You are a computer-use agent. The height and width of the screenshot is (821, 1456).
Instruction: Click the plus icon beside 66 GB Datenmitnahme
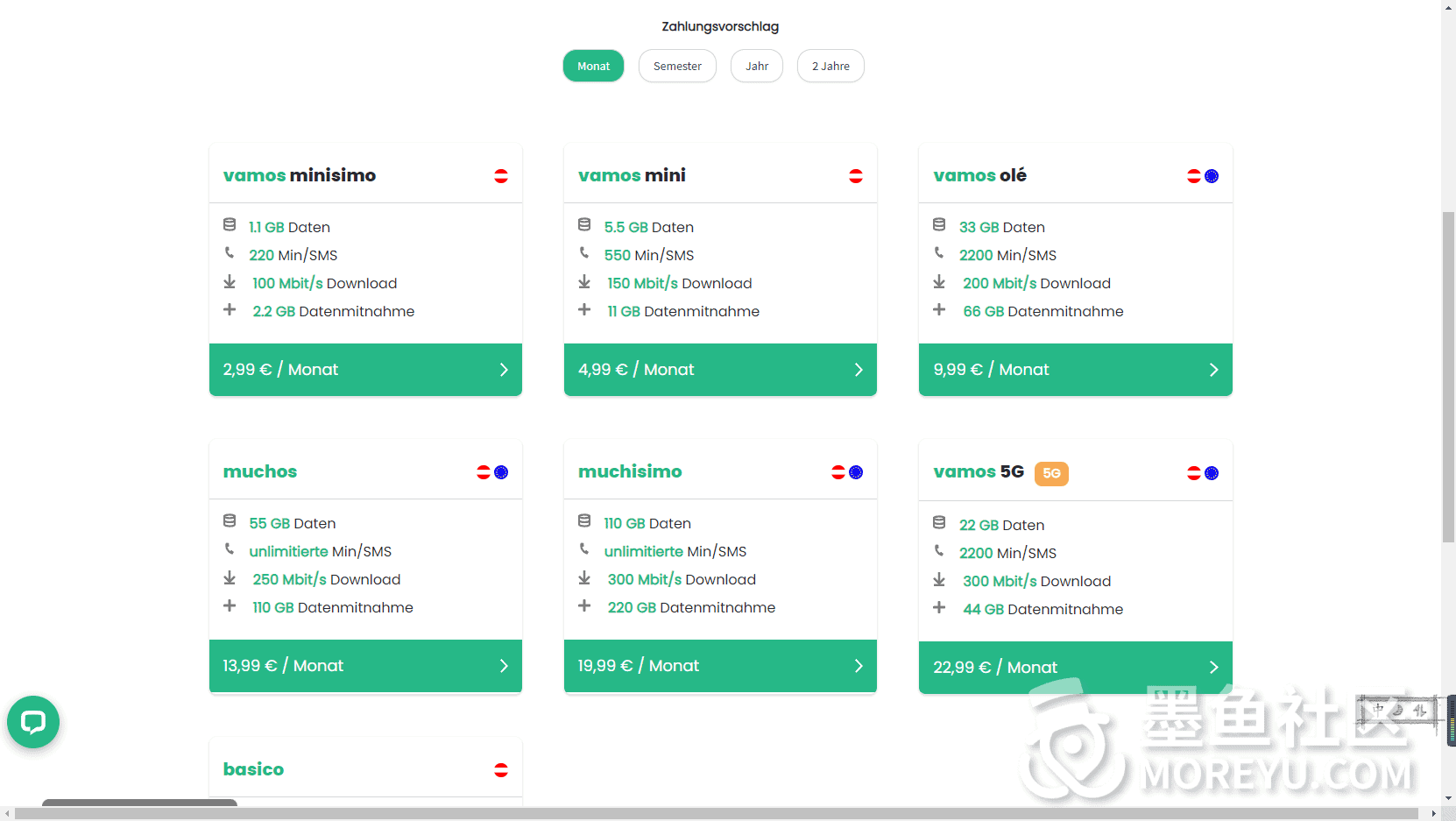pos(939,309)
